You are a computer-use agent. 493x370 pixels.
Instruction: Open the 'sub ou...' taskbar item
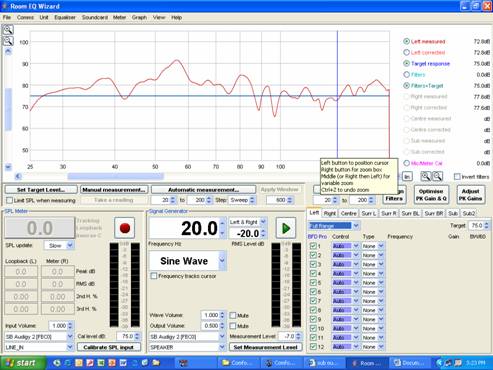[x=324, y=363]
